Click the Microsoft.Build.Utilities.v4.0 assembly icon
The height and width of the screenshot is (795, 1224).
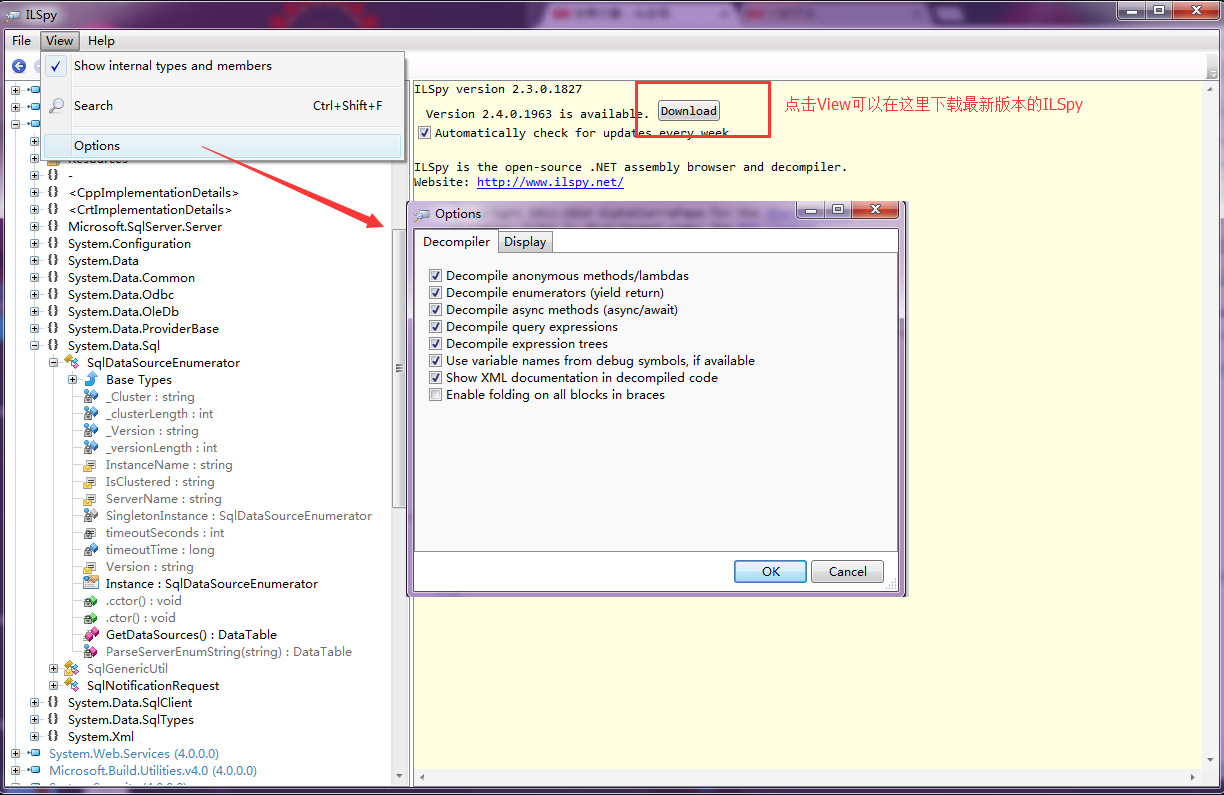(x=34, y=770)
